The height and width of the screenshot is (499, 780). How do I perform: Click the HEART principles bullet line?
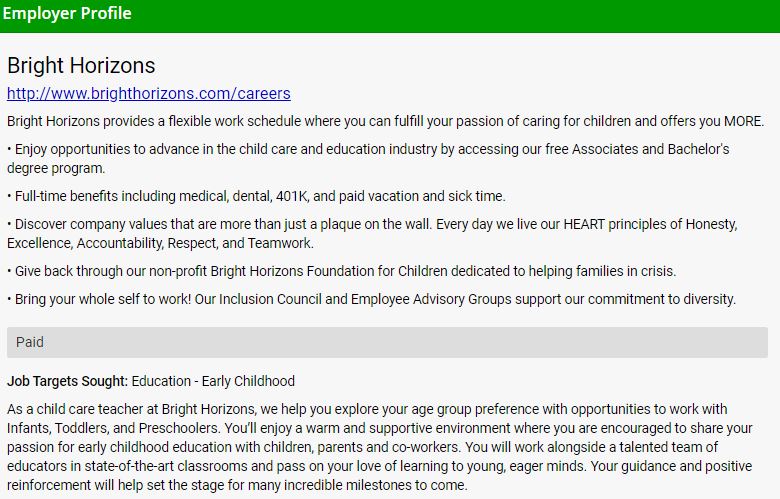point(372,224)
